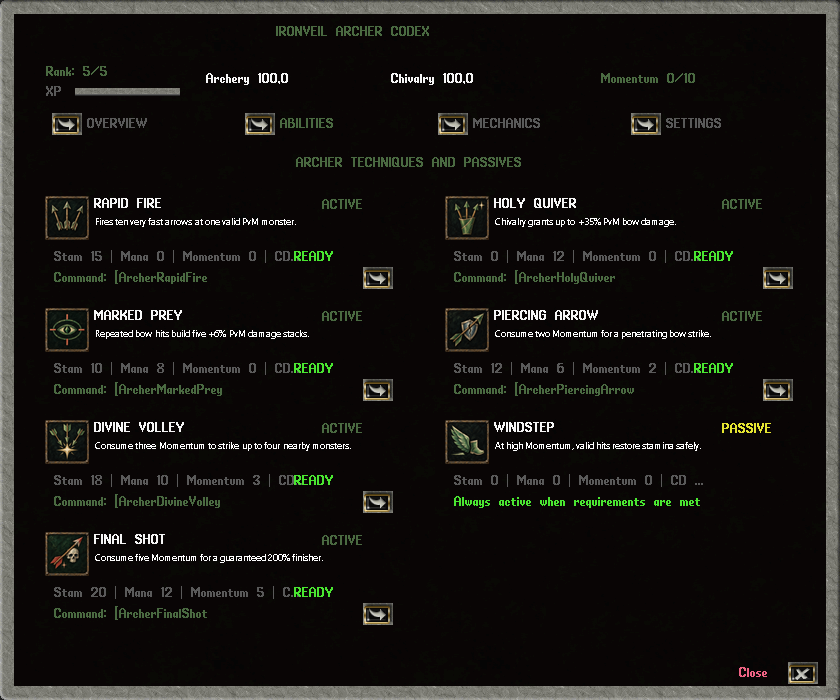Screen dimensions: 840x700
Task: Select the PIERCING ARROW title
Action: click(x=545, y=315)
